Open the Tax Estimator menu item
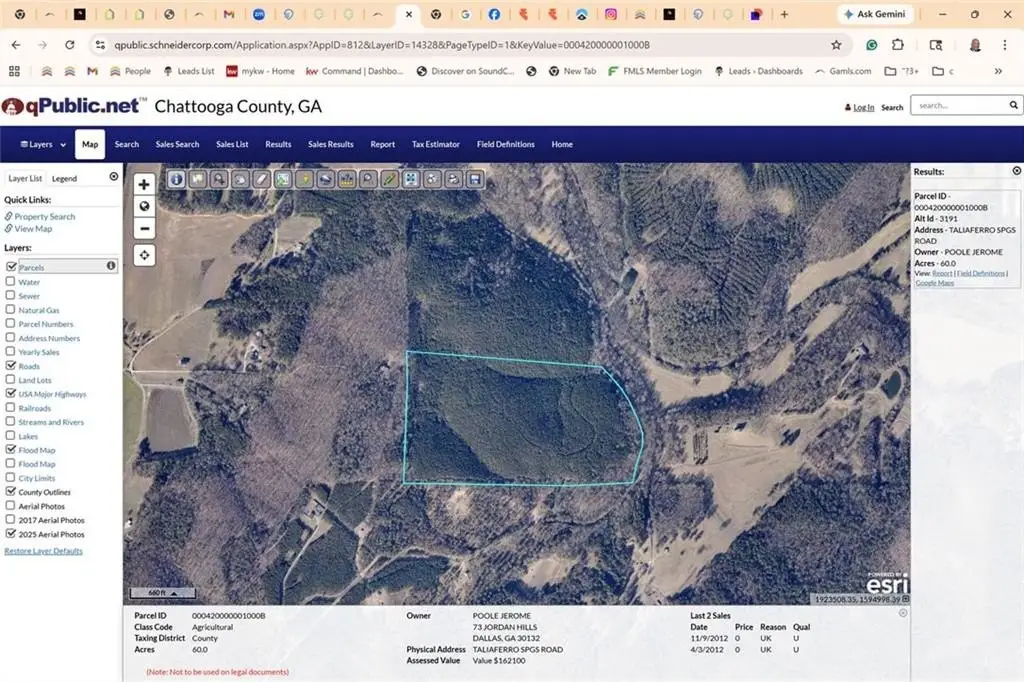Screen dimensions: 1024x682 (x=435, y=144)
